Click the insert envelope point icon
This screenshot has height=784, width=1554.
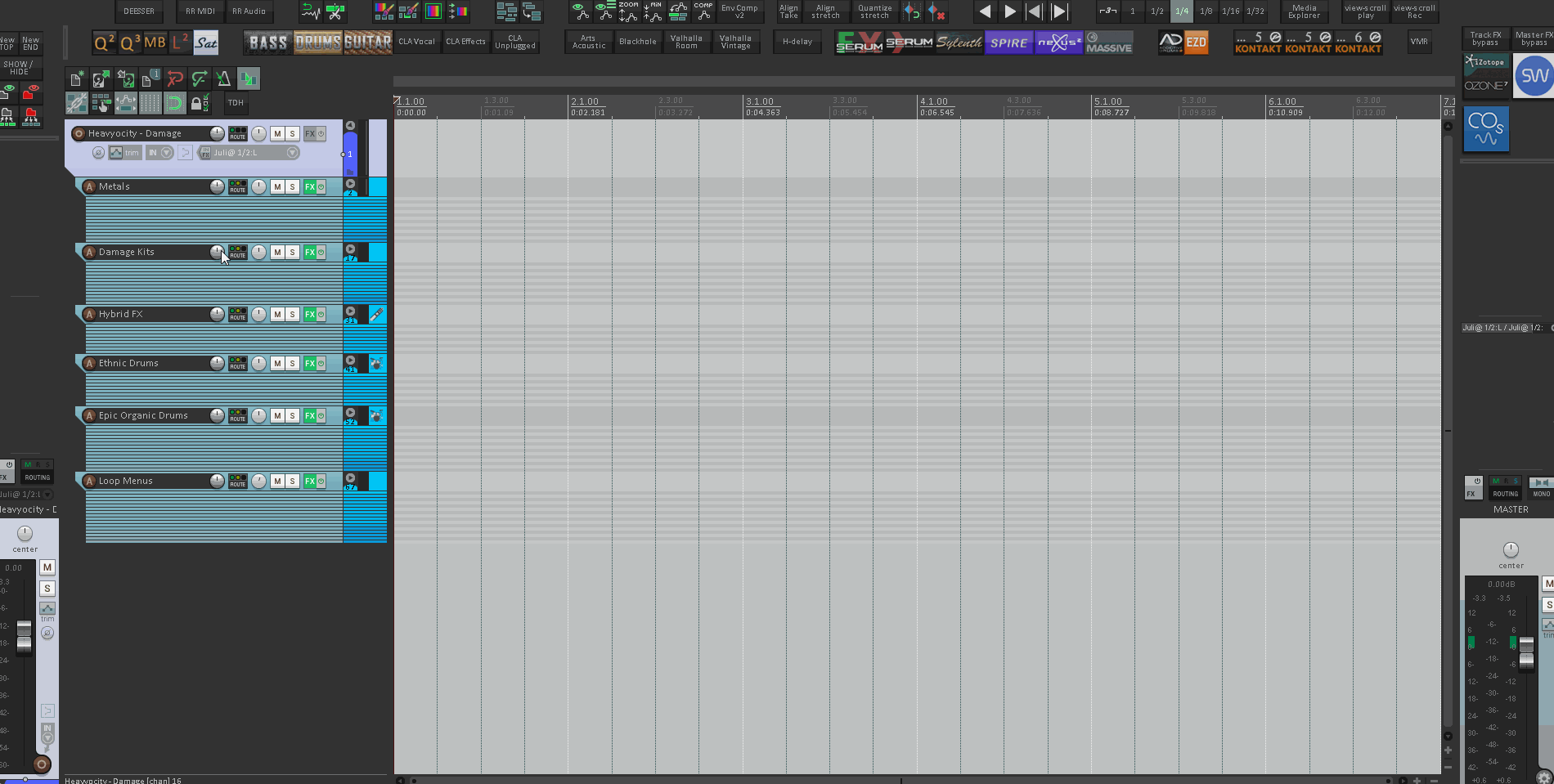pos(911,12)
